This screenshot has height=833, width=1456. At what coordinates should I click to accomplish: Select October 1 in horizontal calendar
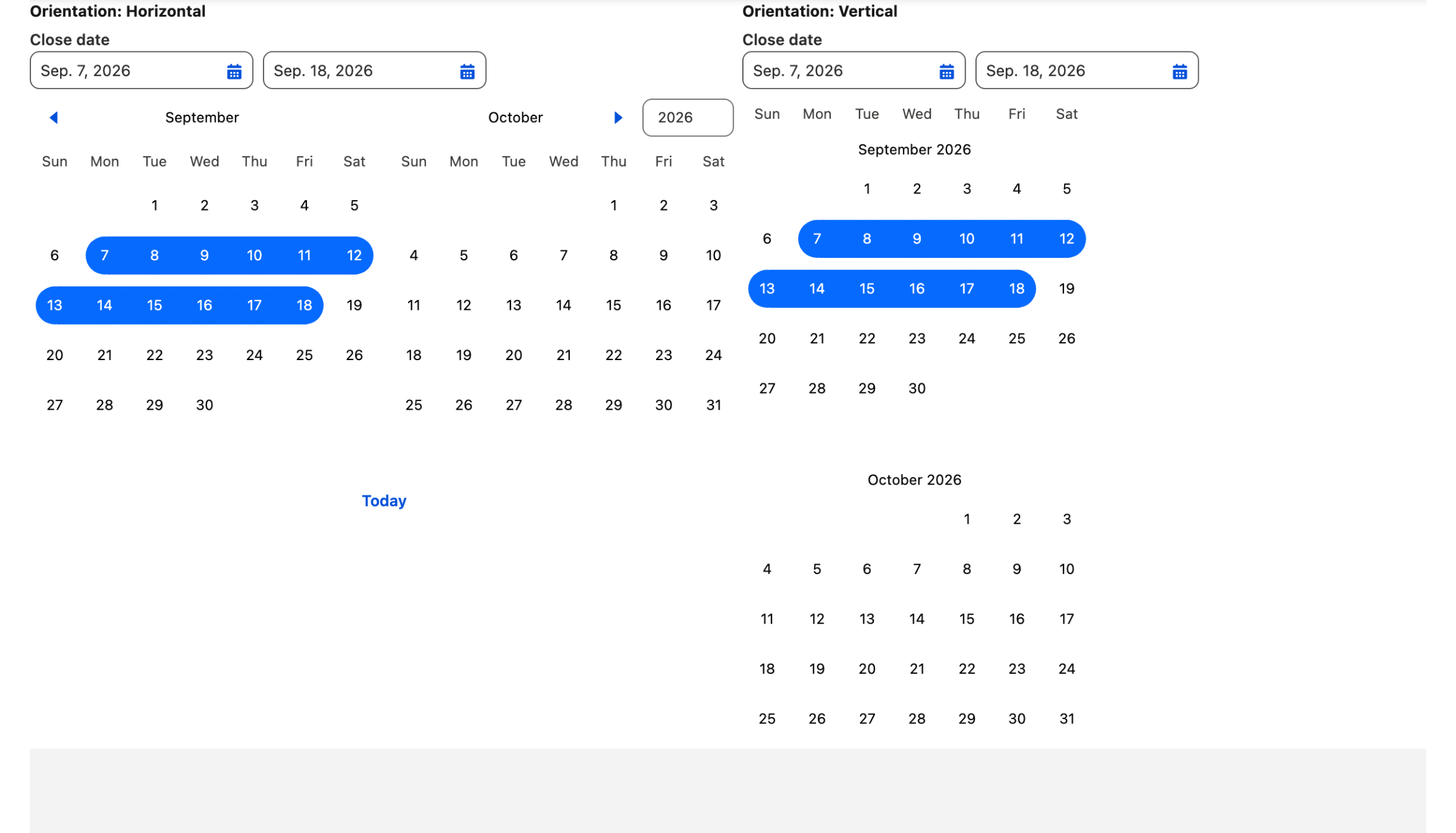pos(613,206)
